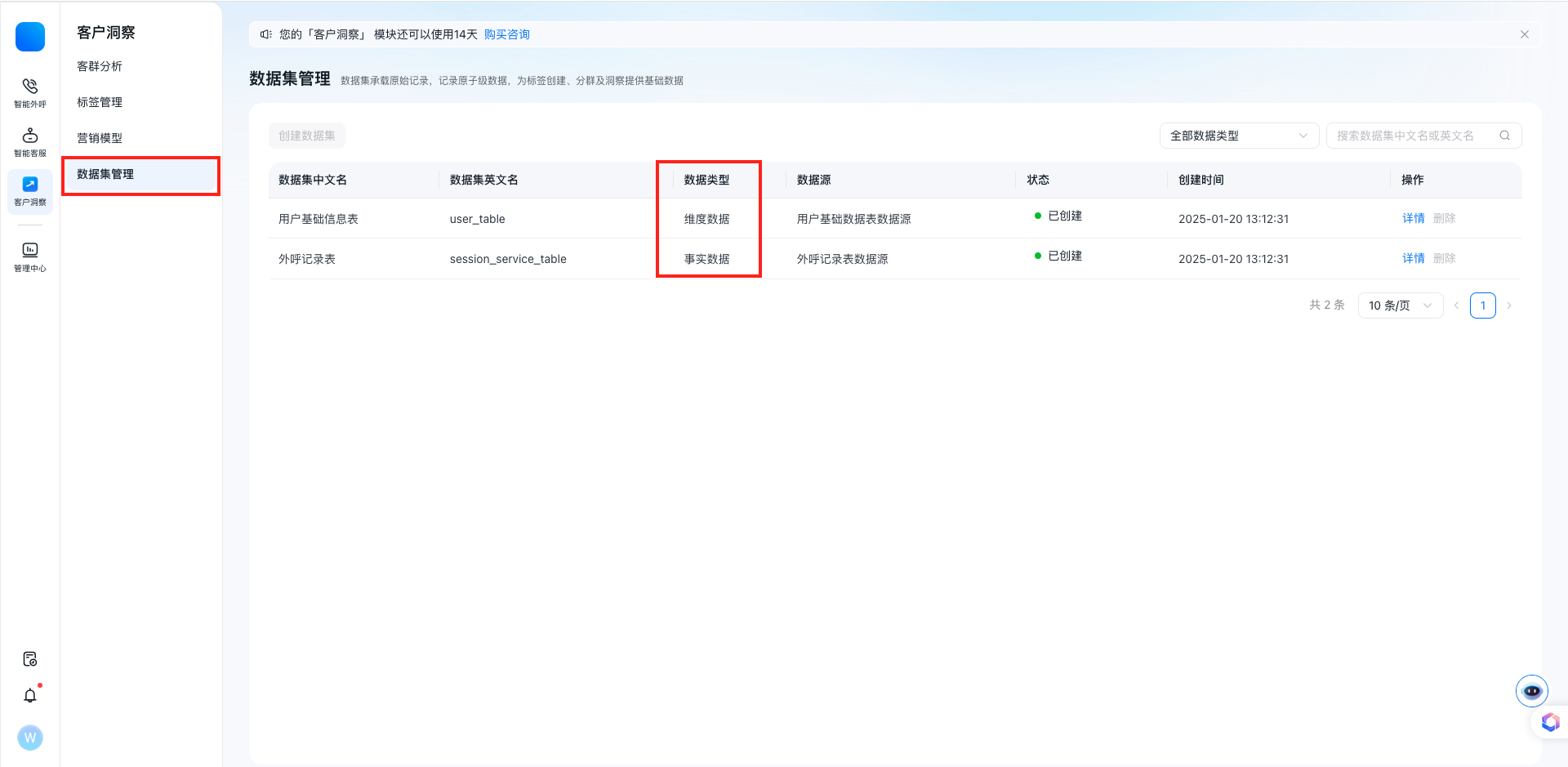Screen dimensions: 1568x767
Task: Open the 管理中心 module icon
Action: (x=30, y=255)
